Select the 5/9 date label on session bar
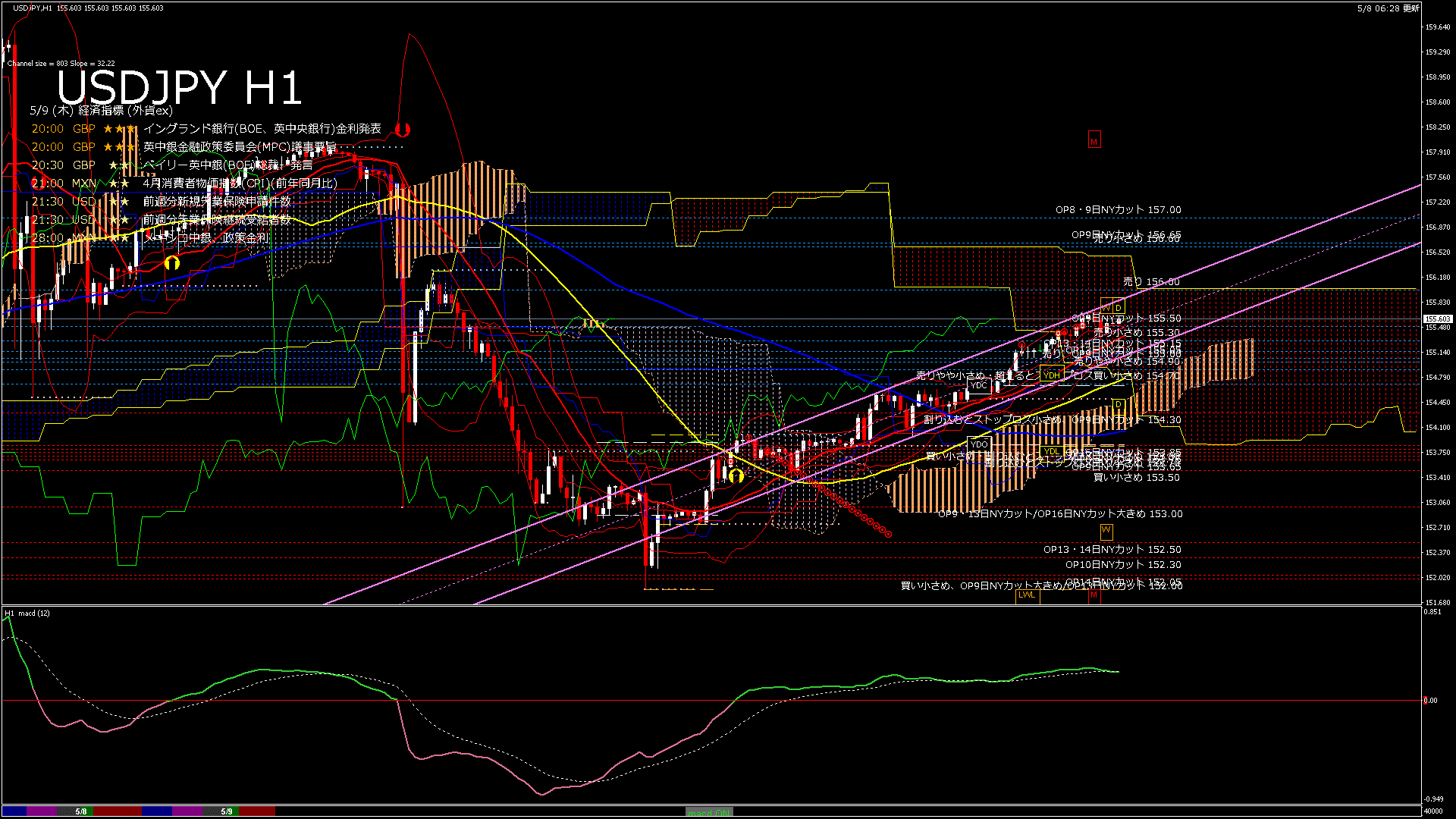The height and width of the screenshot is (819, 1456). point(227,811)
